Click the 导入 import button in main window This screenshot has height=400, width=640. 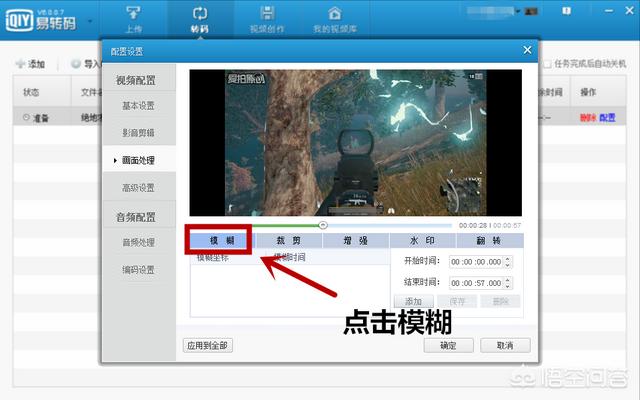point(85,64)
